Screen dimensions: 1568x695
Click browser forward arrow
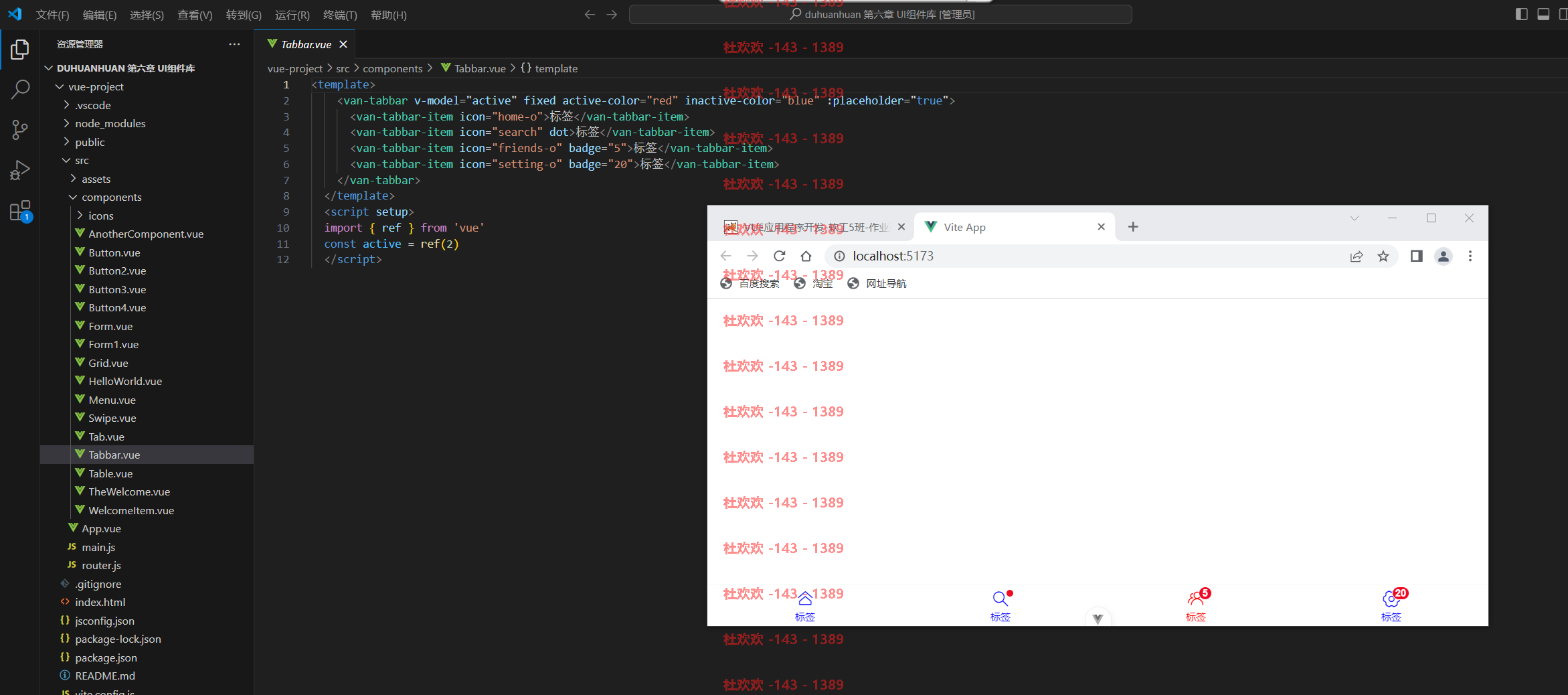(x=752, y=256)
